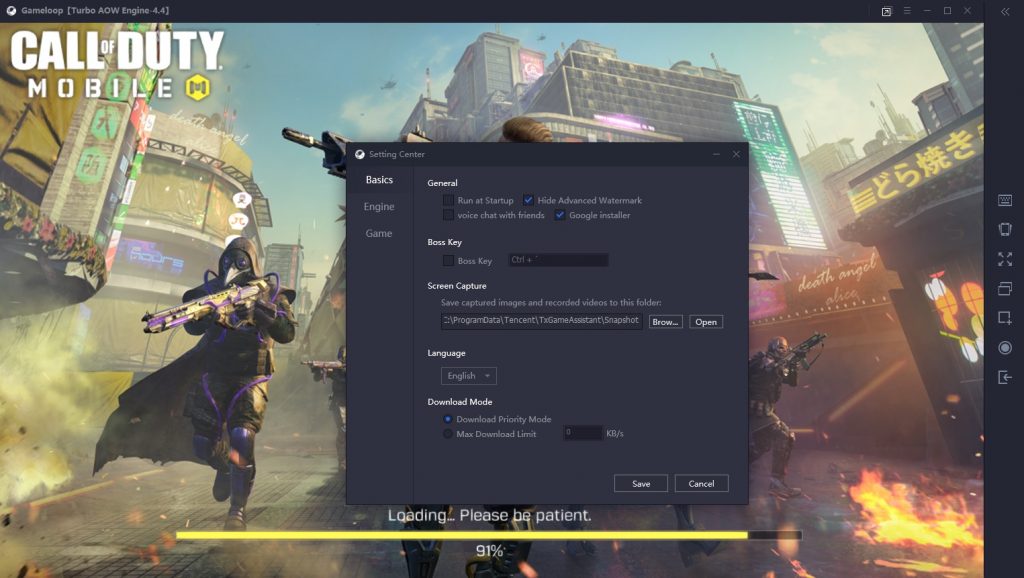Uncheck Hide Advanced Watermark

(528, 200)
